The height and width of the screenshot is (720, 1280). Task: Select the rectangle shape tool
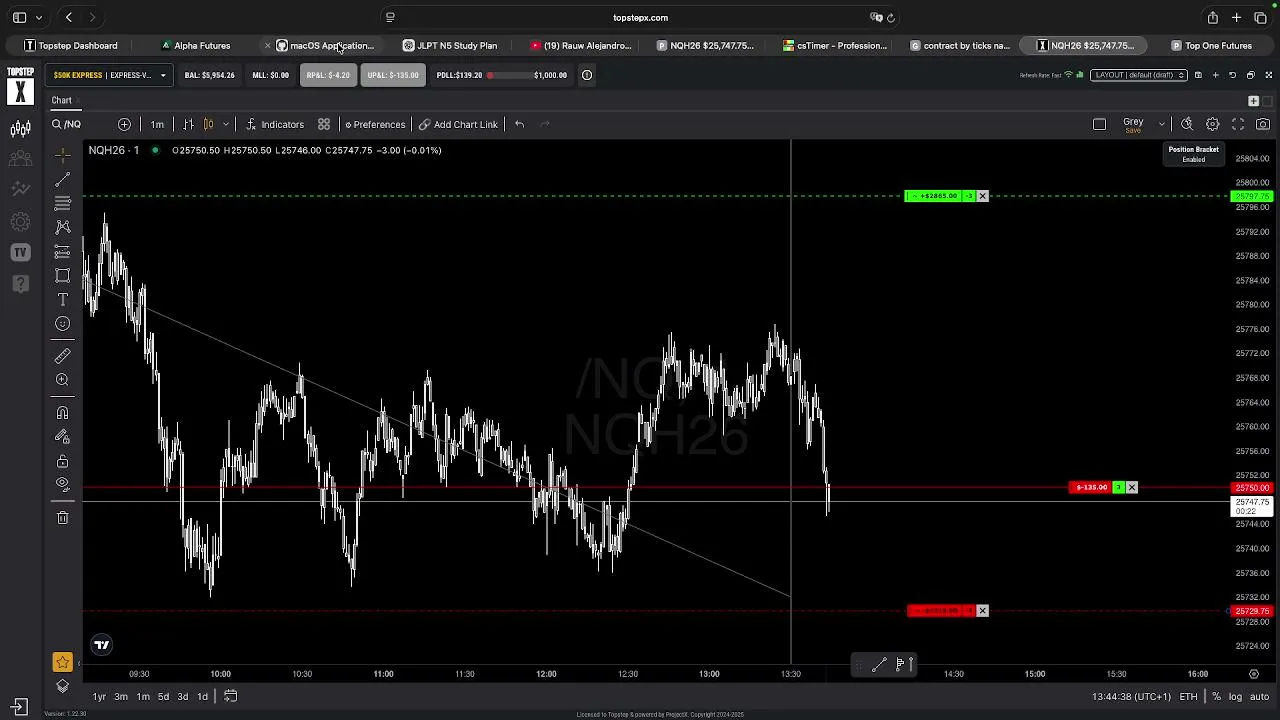[62, 275]
